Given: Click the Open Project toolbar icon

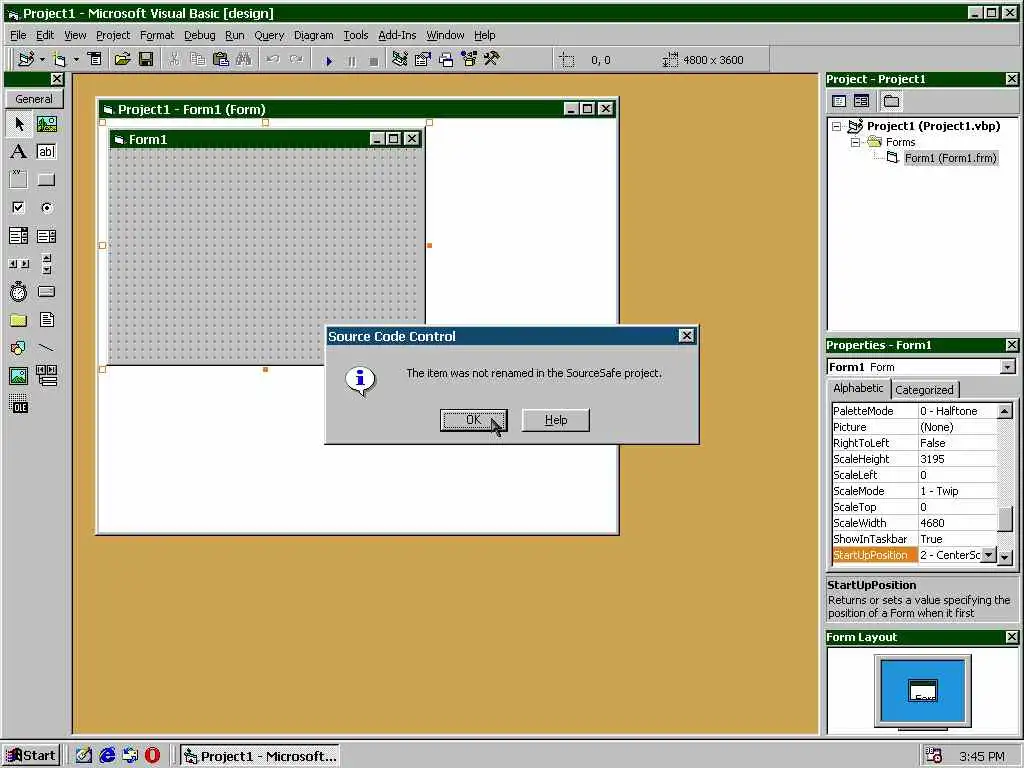Looking at the screenshot, I should point(122,59).
